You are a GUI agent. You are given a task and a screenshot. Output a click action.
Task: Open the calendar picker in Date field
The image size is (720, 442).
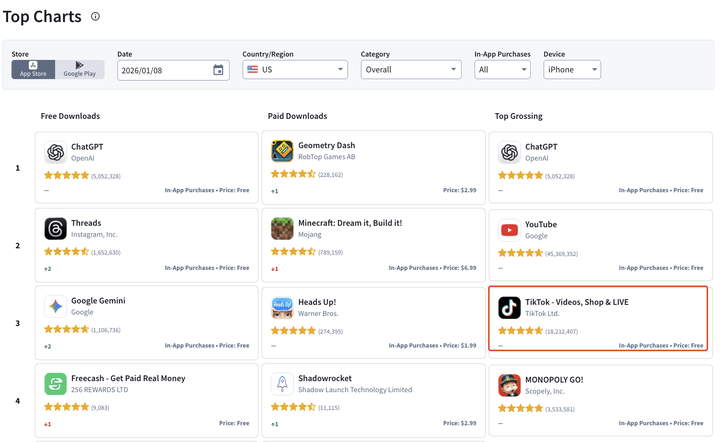coord(219,70)
